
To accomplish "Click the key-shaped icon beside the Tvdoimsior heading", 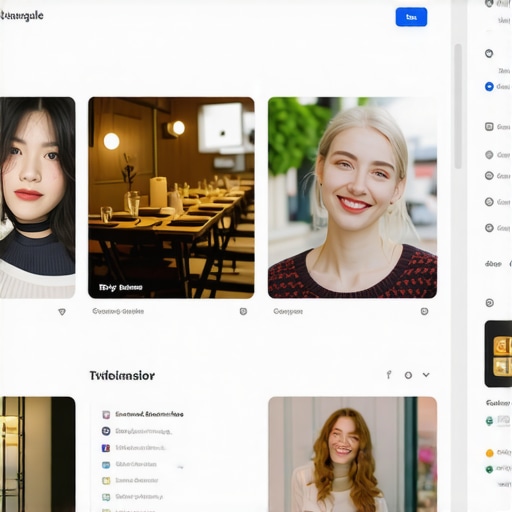I will [389, 375].
